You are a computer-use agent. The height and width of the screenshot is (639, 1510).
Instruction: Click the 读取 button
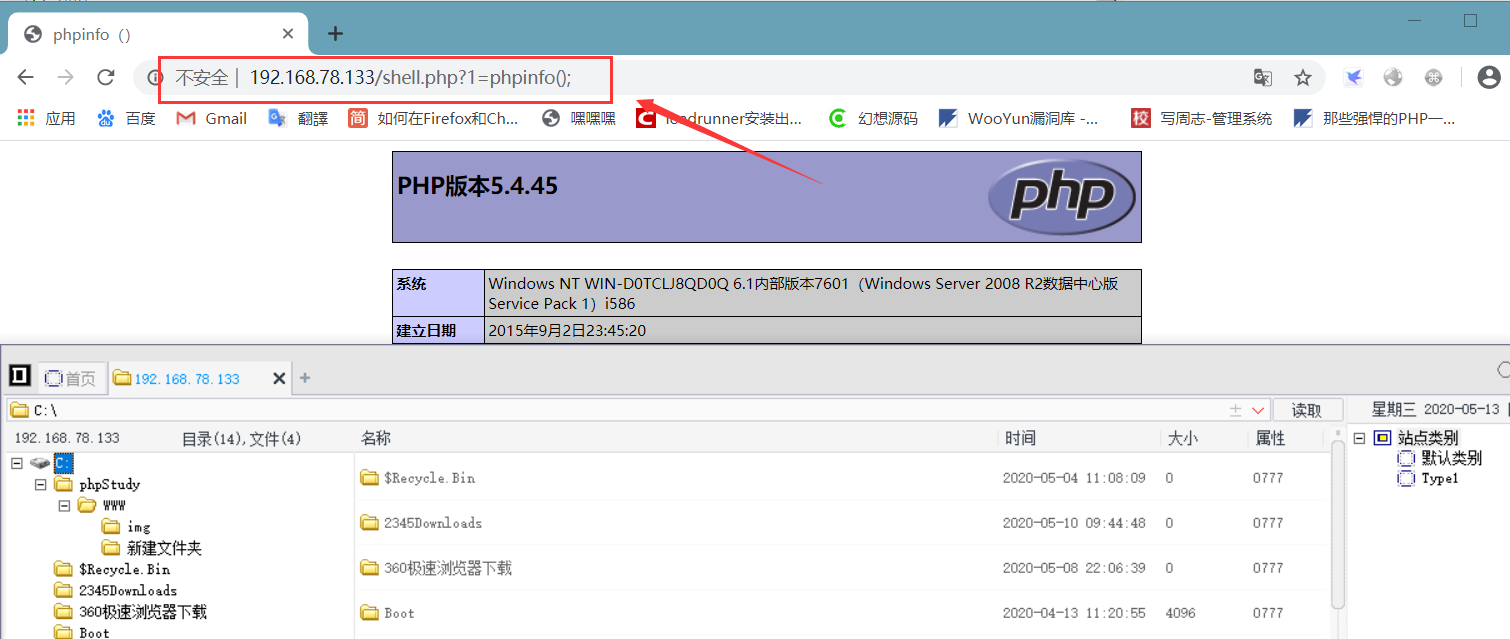1307,410
